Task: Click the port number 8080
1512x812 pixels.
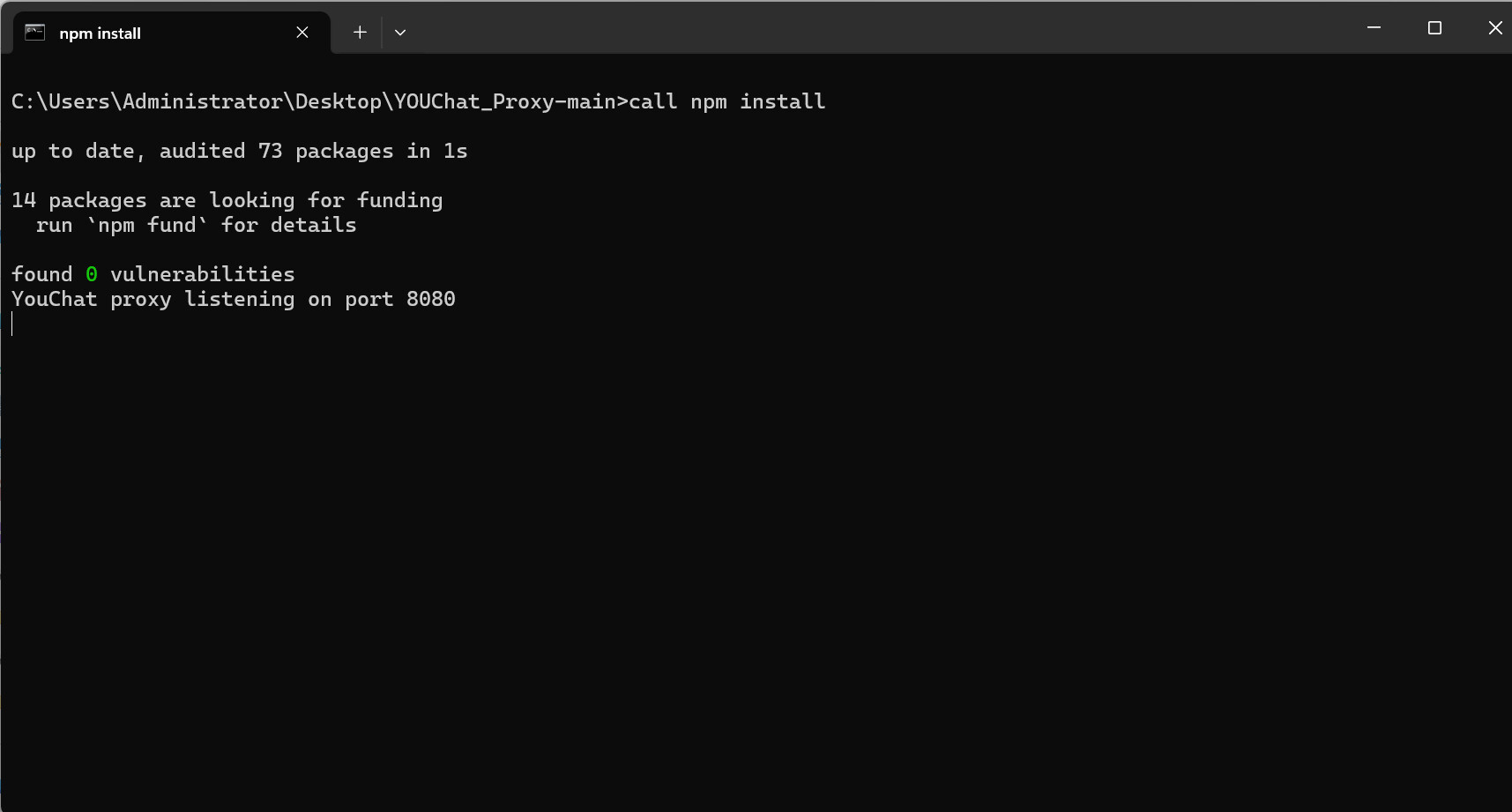Action: pyautogui.click(x=431, y=299)
